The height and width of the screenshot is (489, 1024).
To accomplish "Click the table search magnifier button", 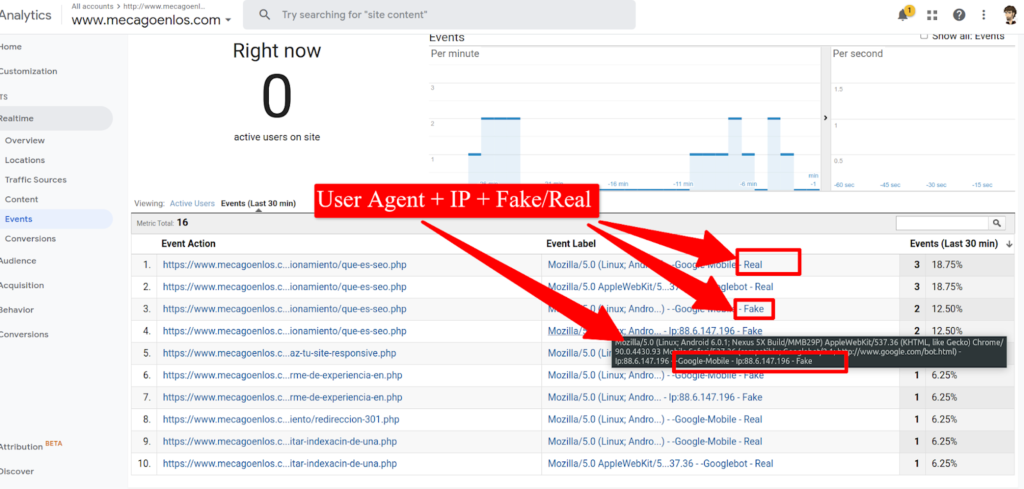I will 997,223.
